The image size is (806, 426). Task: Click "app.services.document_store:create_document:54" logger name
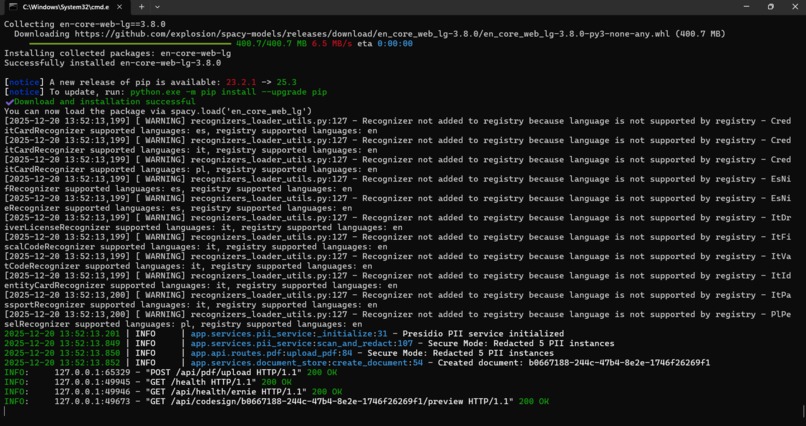coord(306,363)
